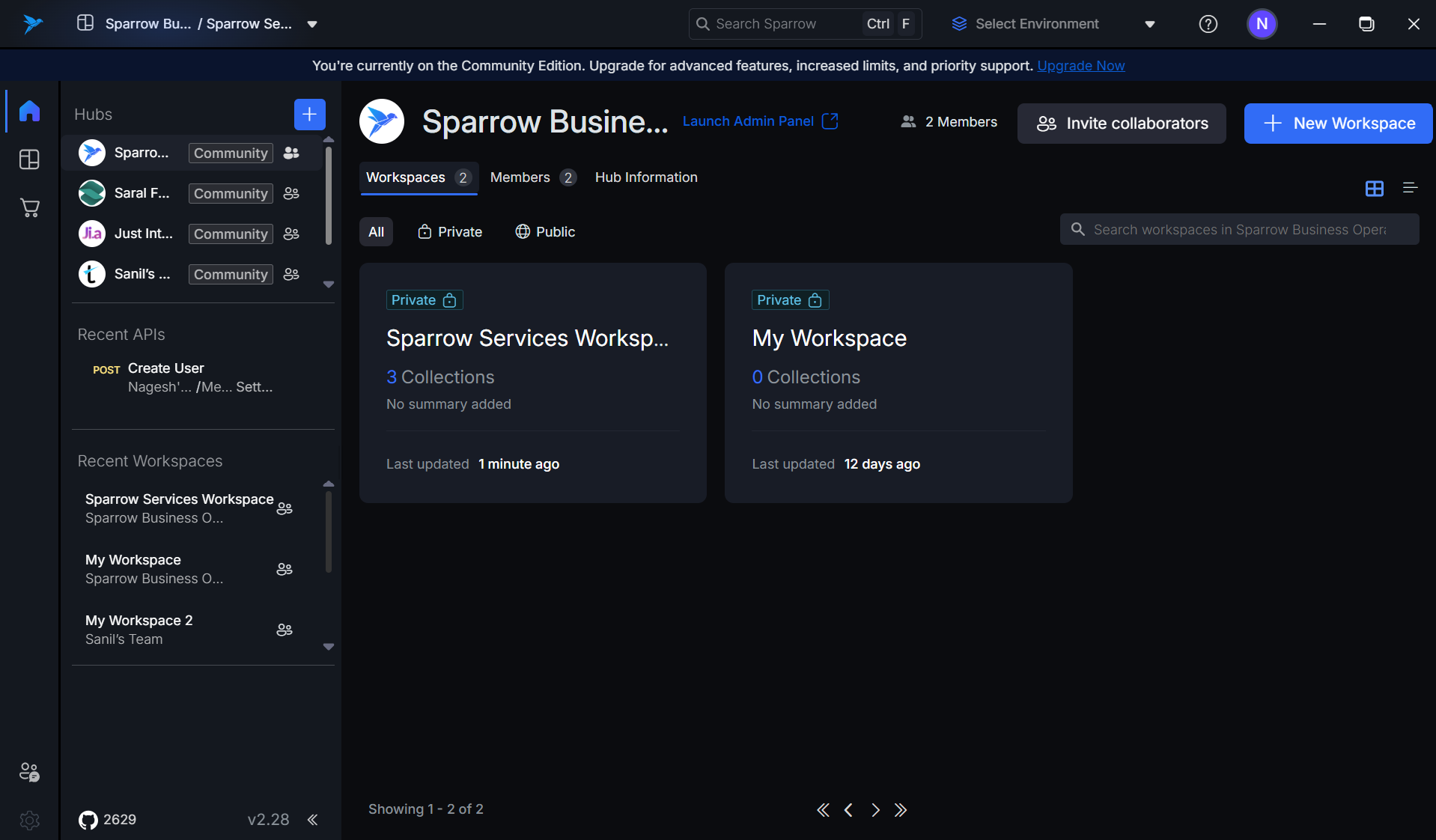Open the user profile avatar N

tap(1262, 24)
